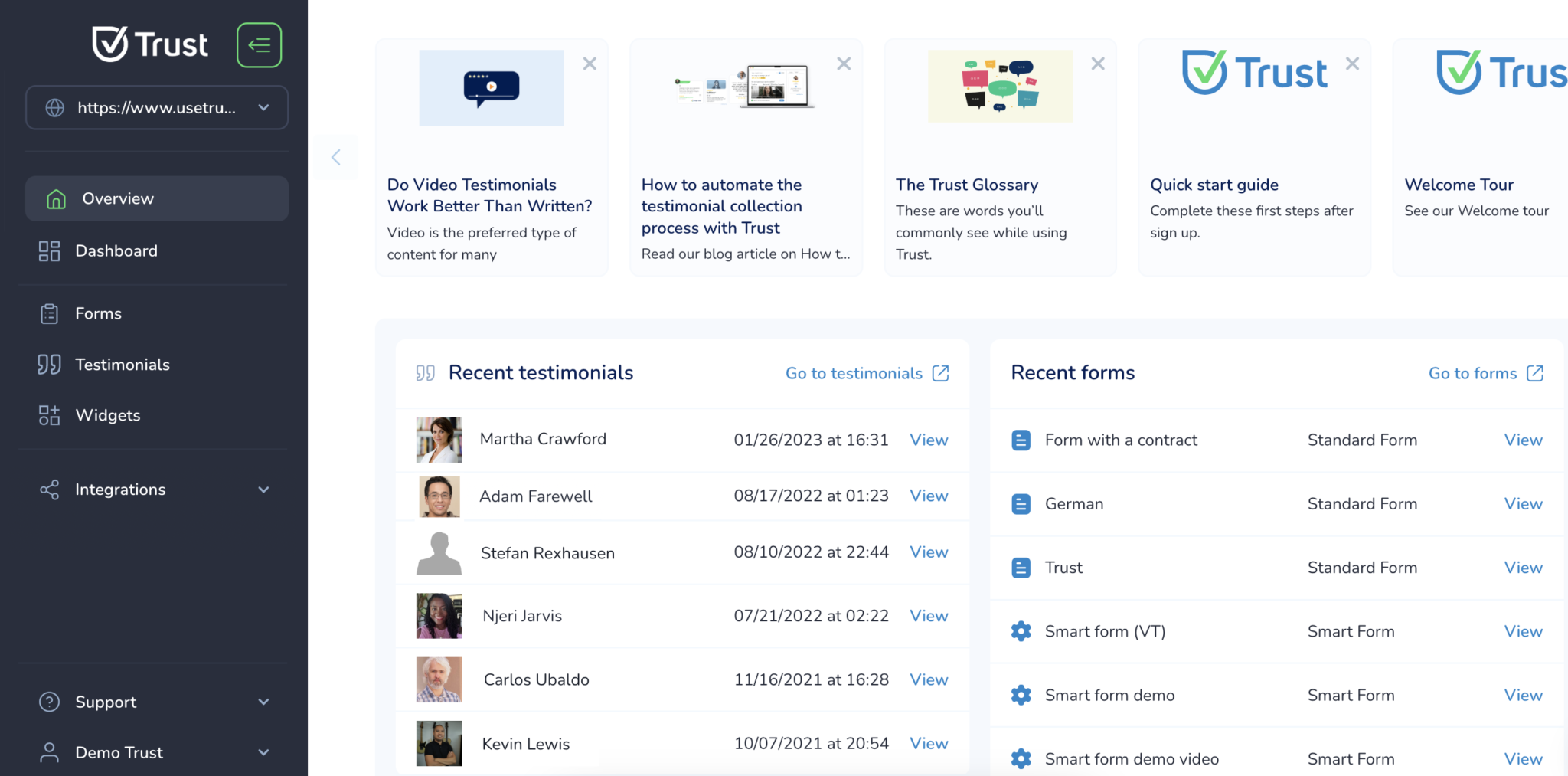Viewport: 1568px width, 776px height.
Task: Open the Video Testimonials card thumbnail
Action: click(492, 88)
